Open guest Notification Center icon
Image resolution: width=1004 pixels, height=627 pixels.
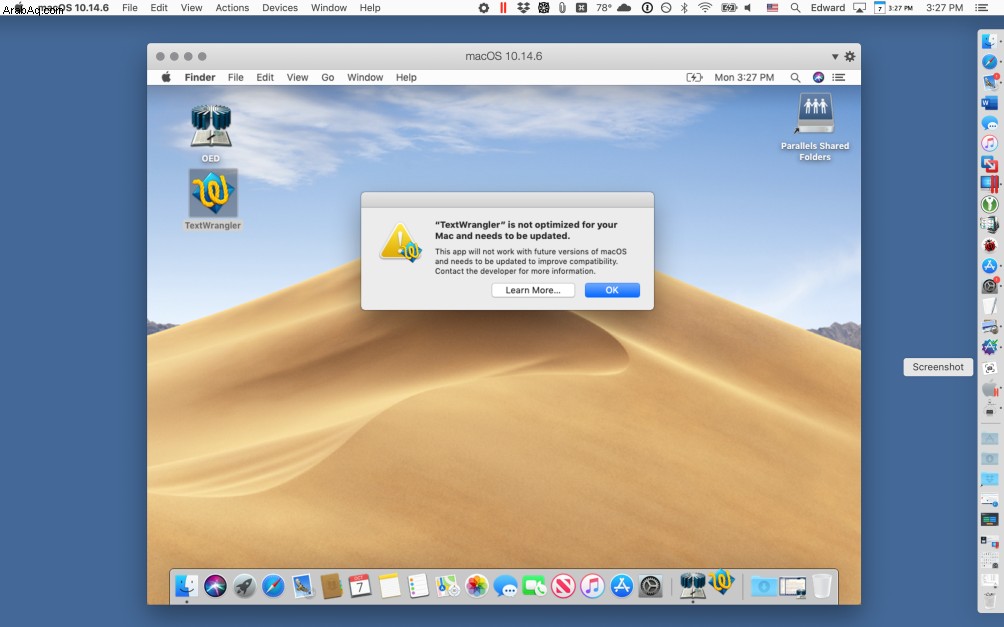839,77
